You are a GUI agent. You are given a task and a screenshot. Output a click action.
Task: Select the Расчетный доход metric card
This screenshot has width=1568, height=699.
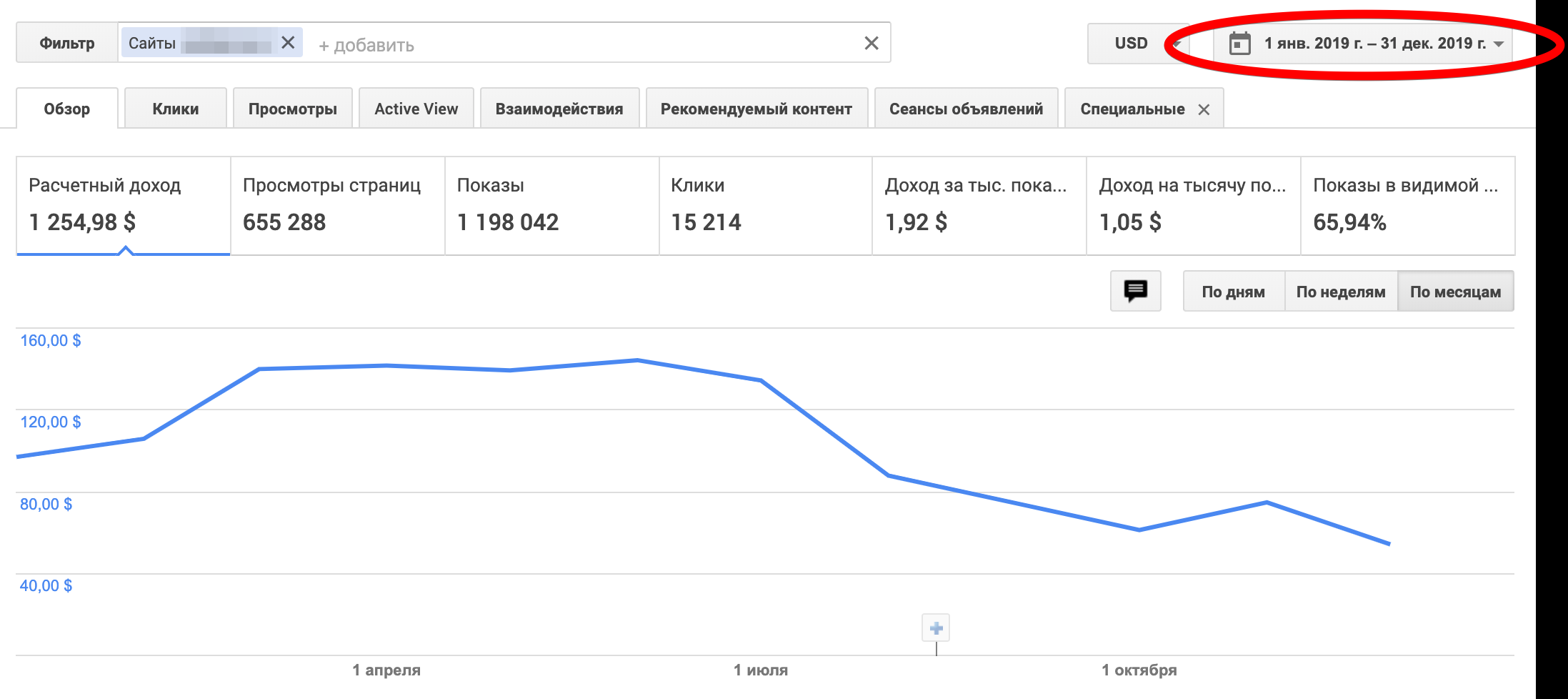[x=123, y=205]
